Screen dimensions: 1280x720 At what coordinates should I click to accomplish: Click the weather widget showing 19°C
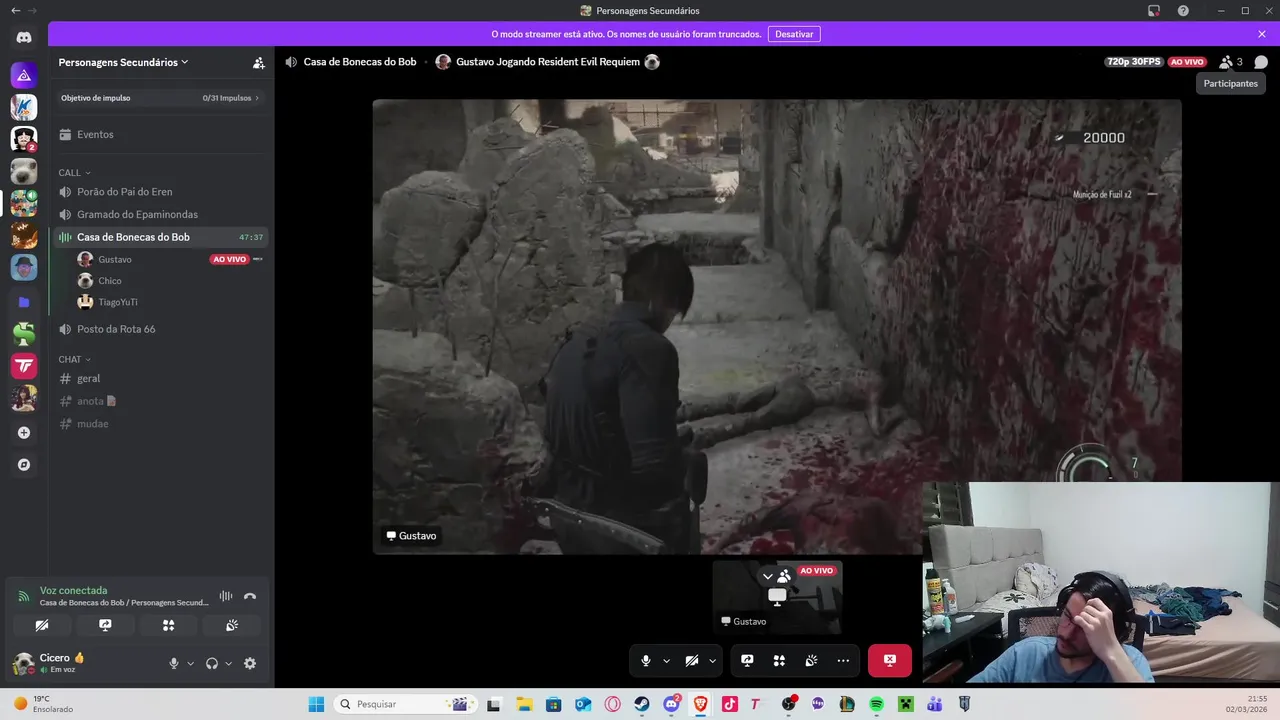pos(44,704)
